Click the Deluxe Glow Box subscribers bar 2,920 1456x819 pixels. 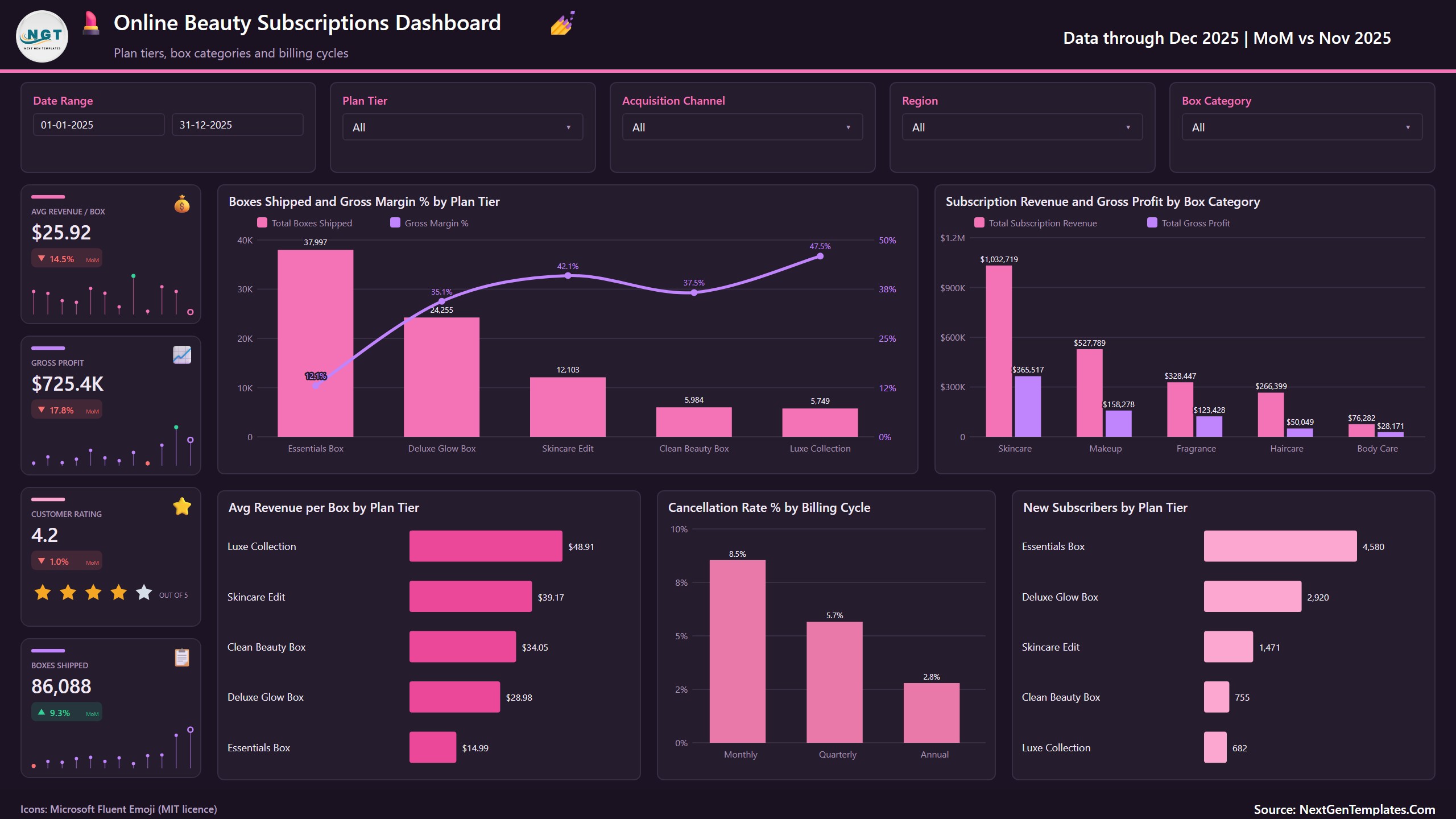(x=1252, y=596)
